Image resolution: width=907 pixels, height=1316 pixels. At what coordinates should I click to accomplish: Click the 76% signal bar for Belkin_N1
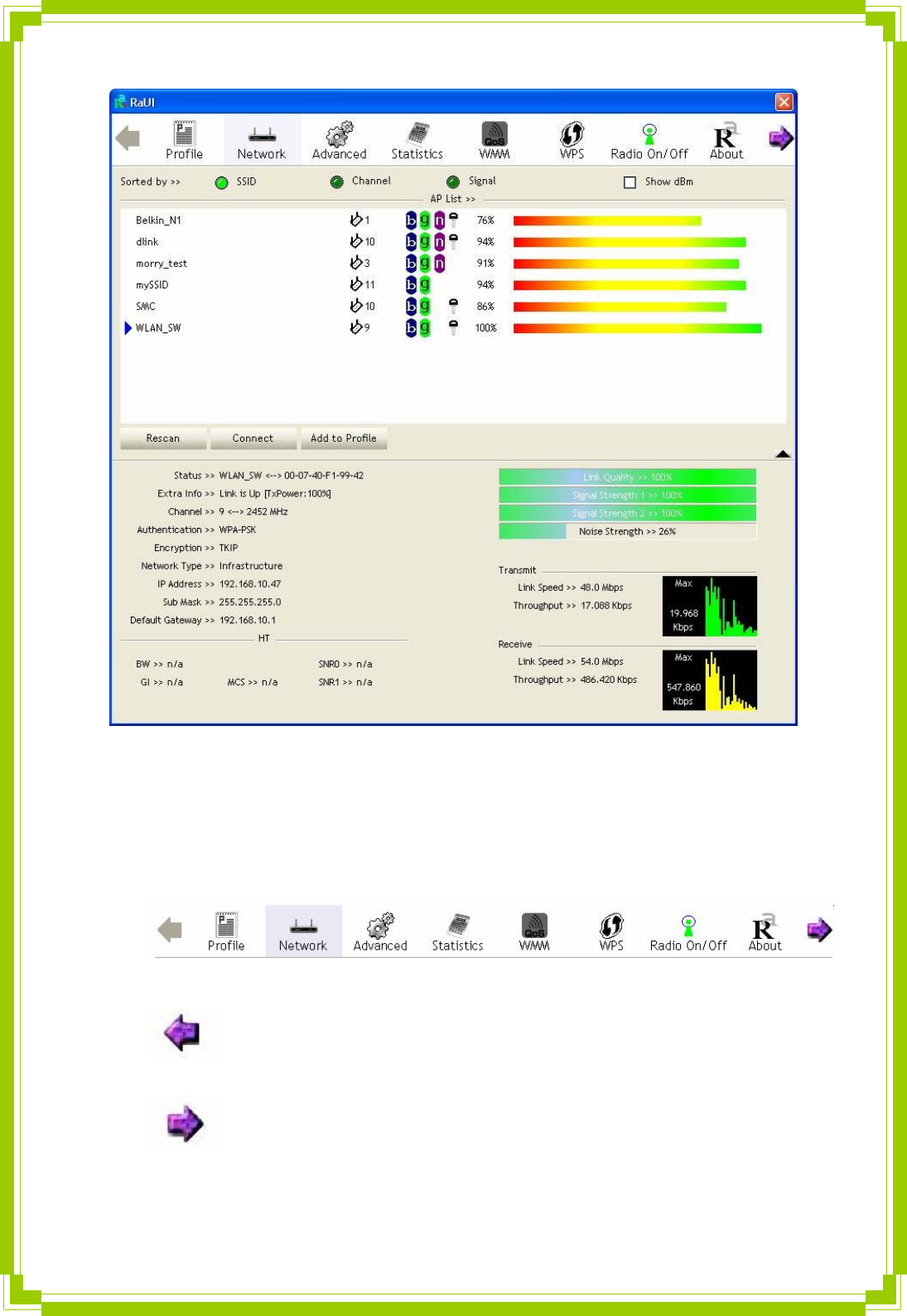(607, 220)
